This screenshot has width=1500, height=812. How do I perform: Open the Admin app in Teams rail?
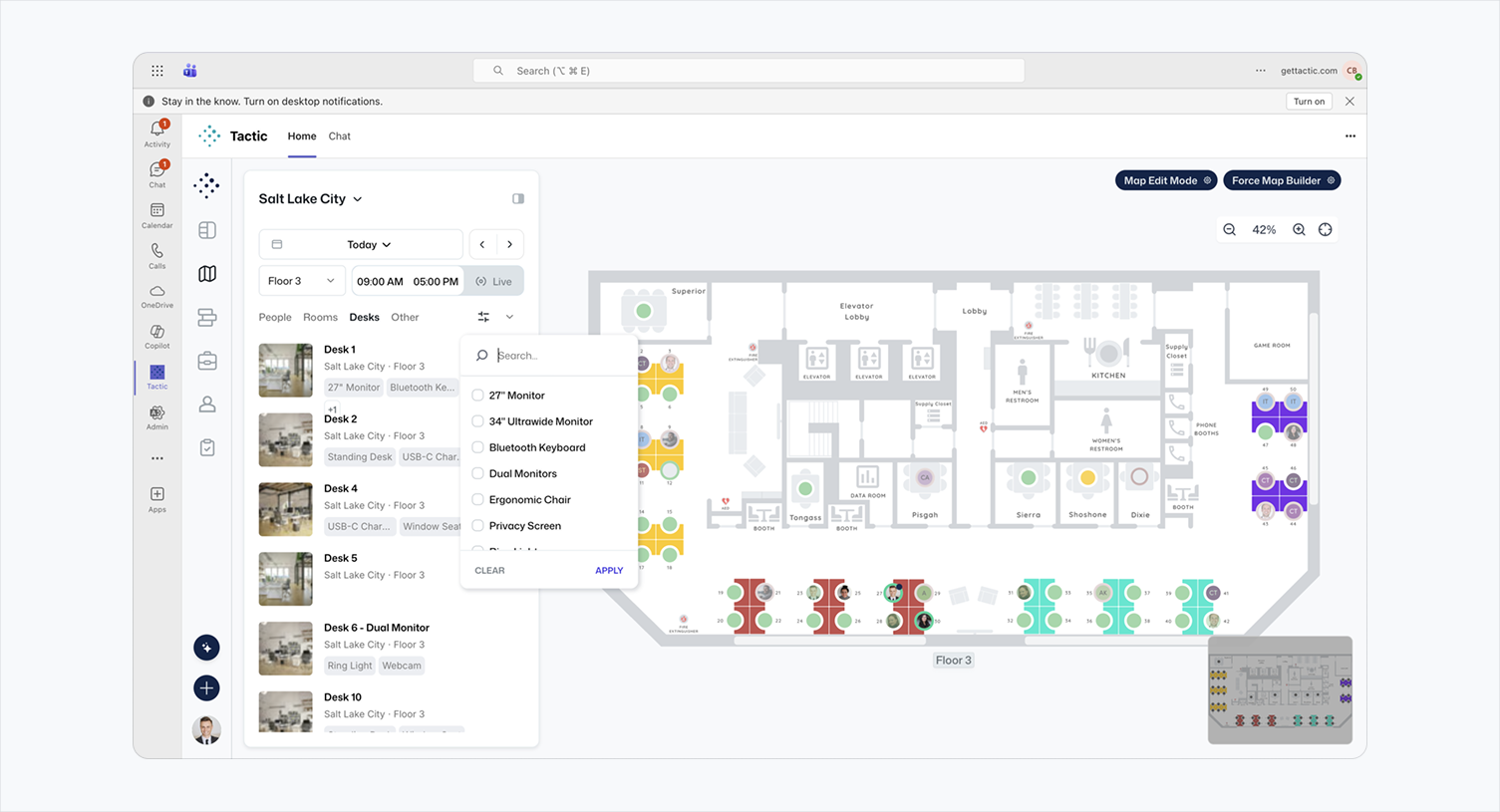click(157, 417)
